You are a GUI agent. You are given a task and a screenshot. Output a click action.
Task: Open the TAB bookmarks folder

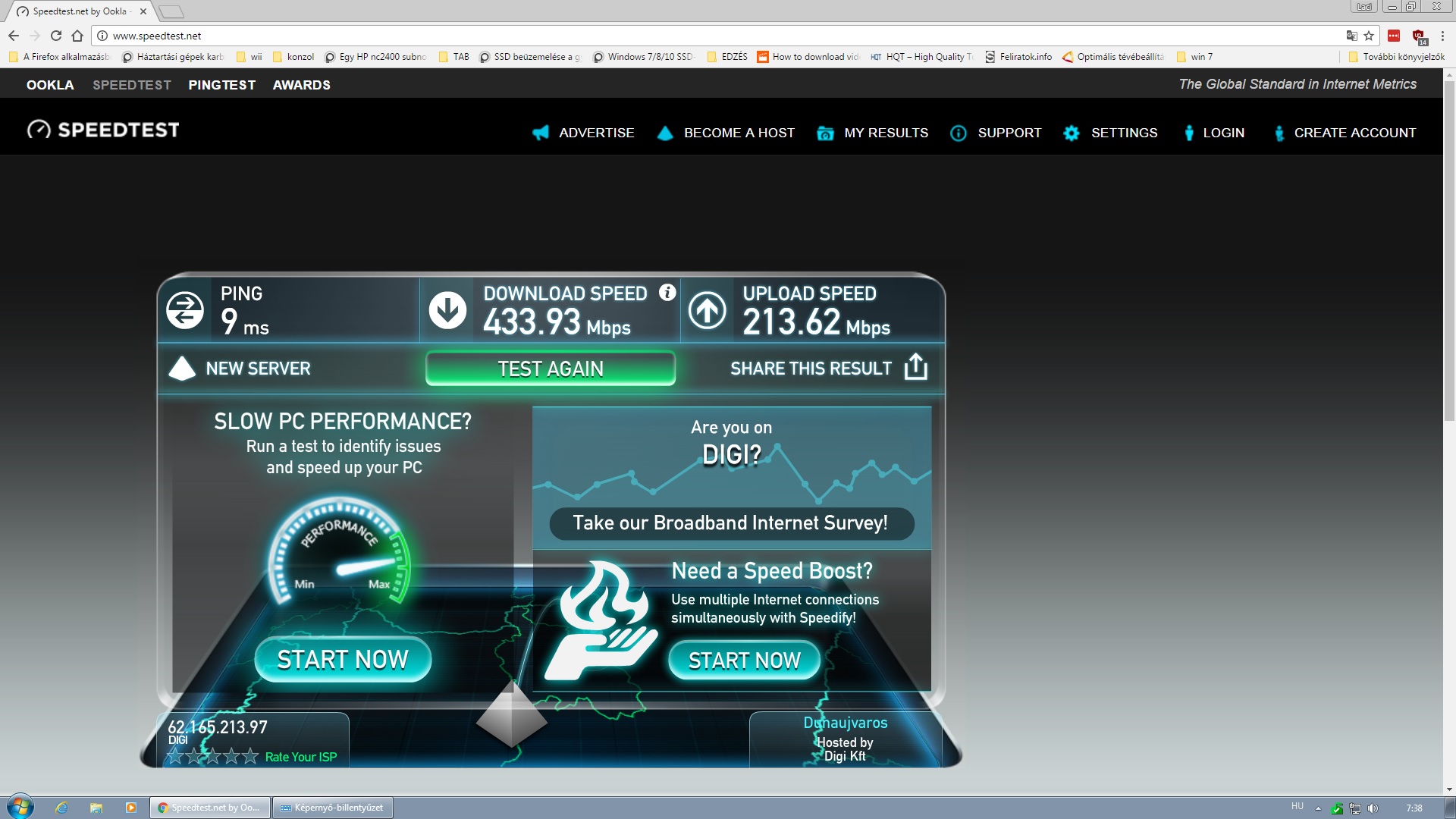(x=453, y=57)
